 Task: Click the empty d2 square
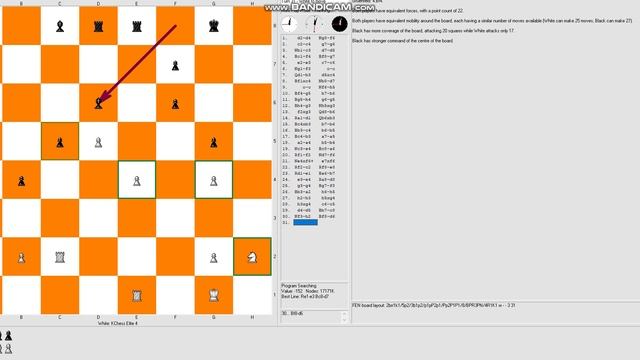[98, 257]
